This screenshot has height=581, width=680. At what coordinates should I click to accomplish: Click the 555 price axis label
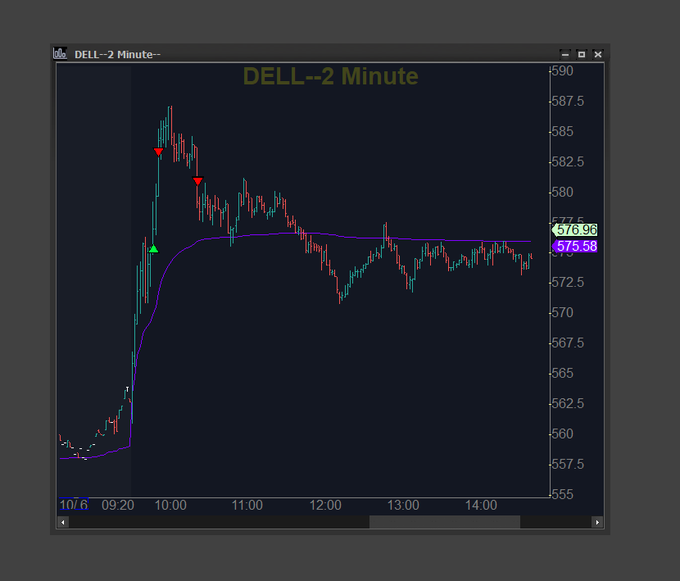pos(562,494)
